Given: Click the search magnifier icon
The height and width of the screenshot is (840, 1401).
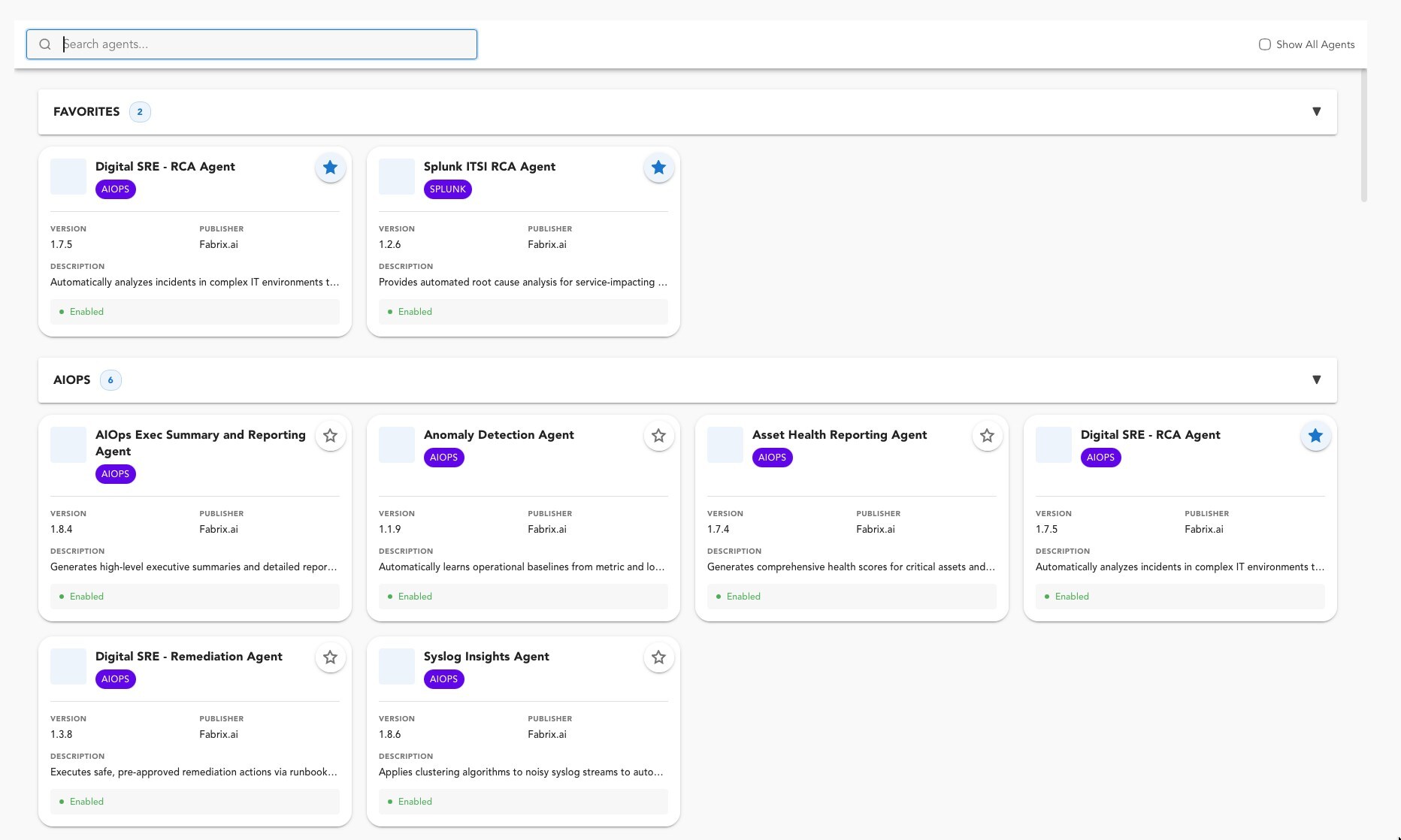Looking at the screenshot, I should [x=45, y=44].
